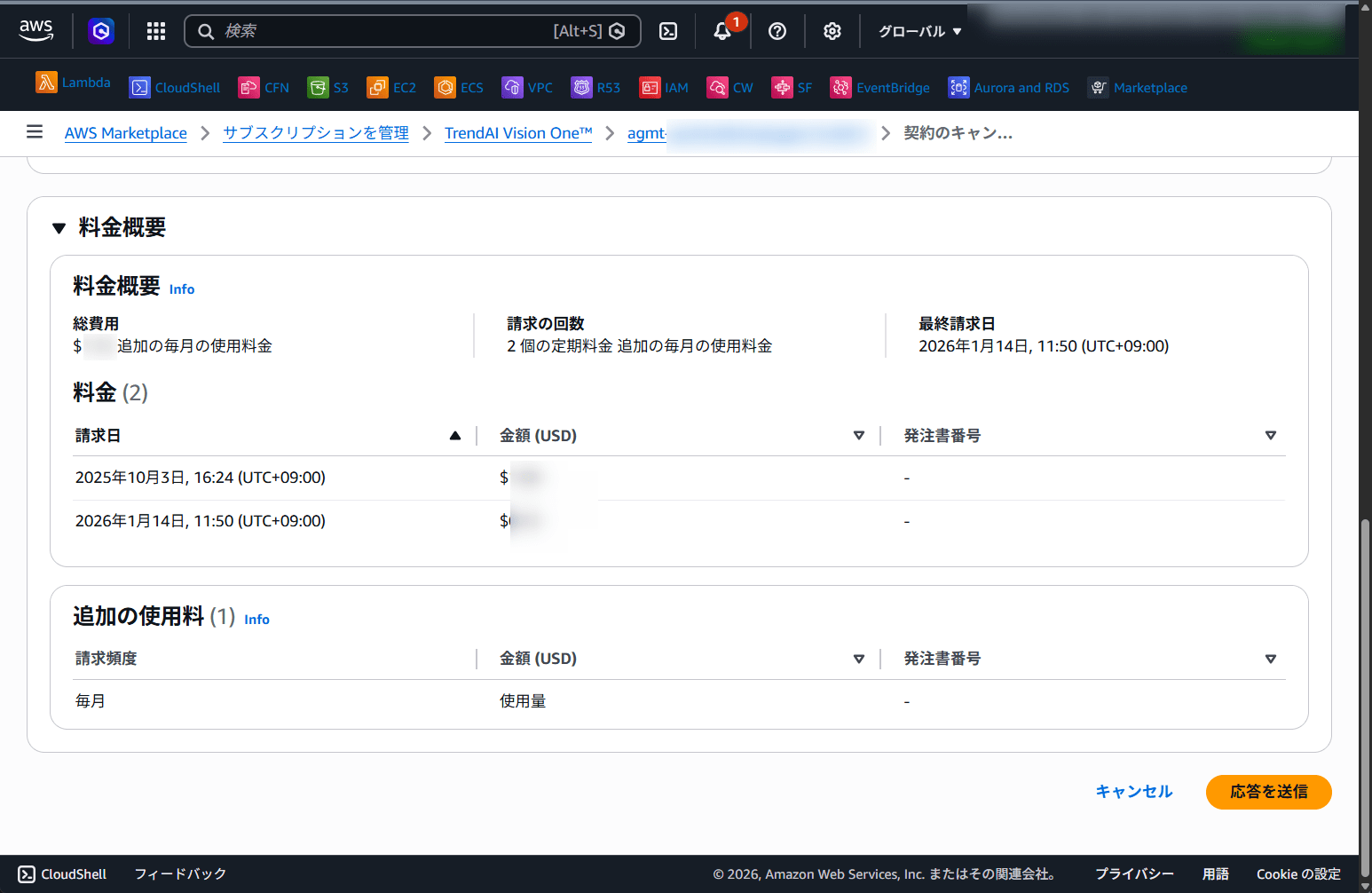
Task: Sort charges table by 金額 (USD) column
Action: pos(858,436)
